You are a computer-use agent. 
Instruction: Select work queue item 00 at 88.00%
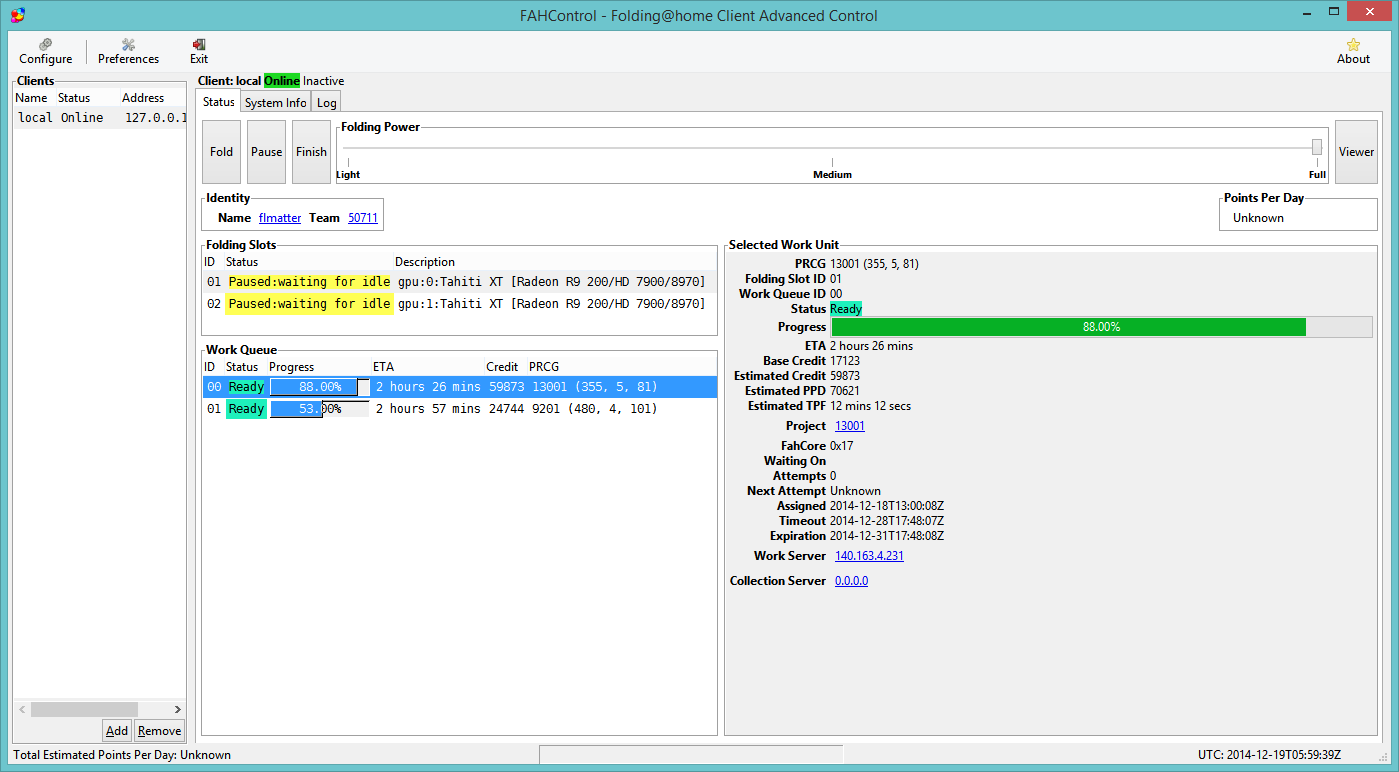click(x=459, y=387)
